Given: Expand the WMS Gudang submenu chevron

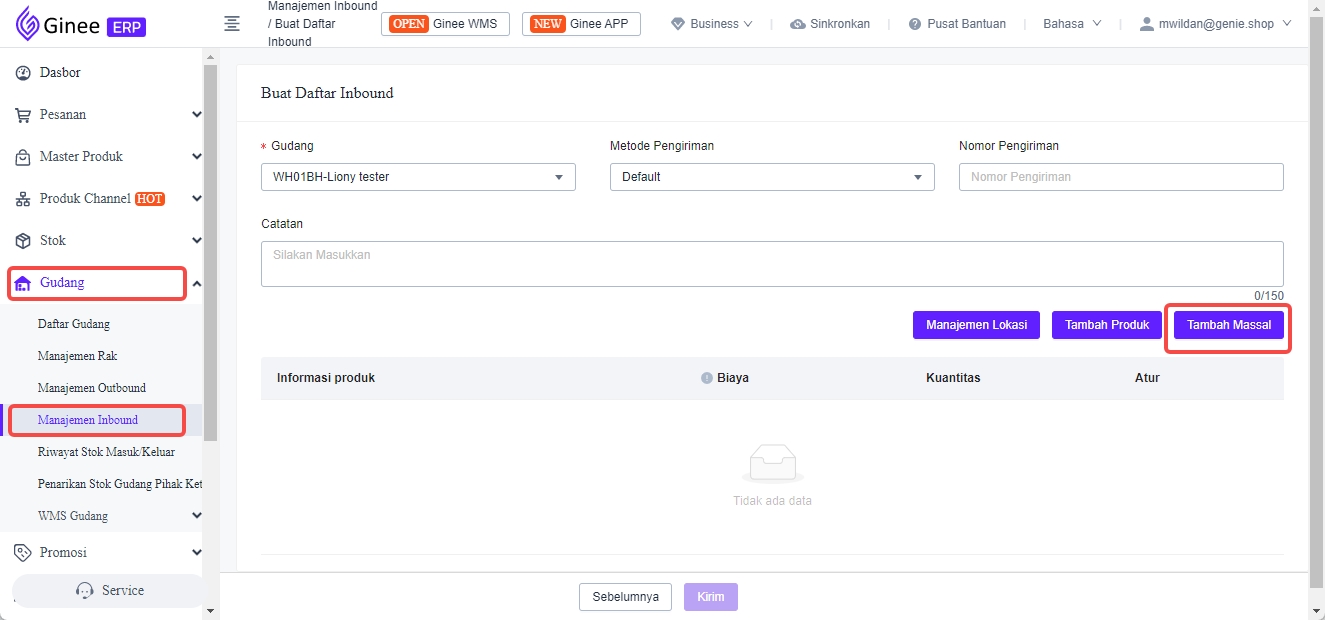Looking at the screenshot, I should click(196, 516).
